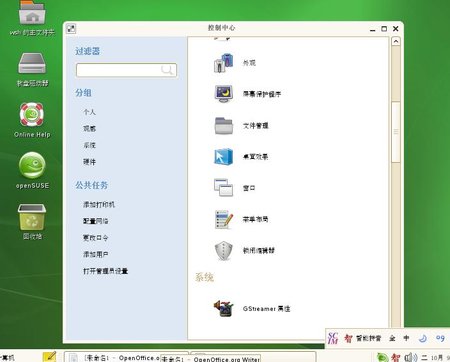Click the magnifier icon in the filter box

(166, 70)
